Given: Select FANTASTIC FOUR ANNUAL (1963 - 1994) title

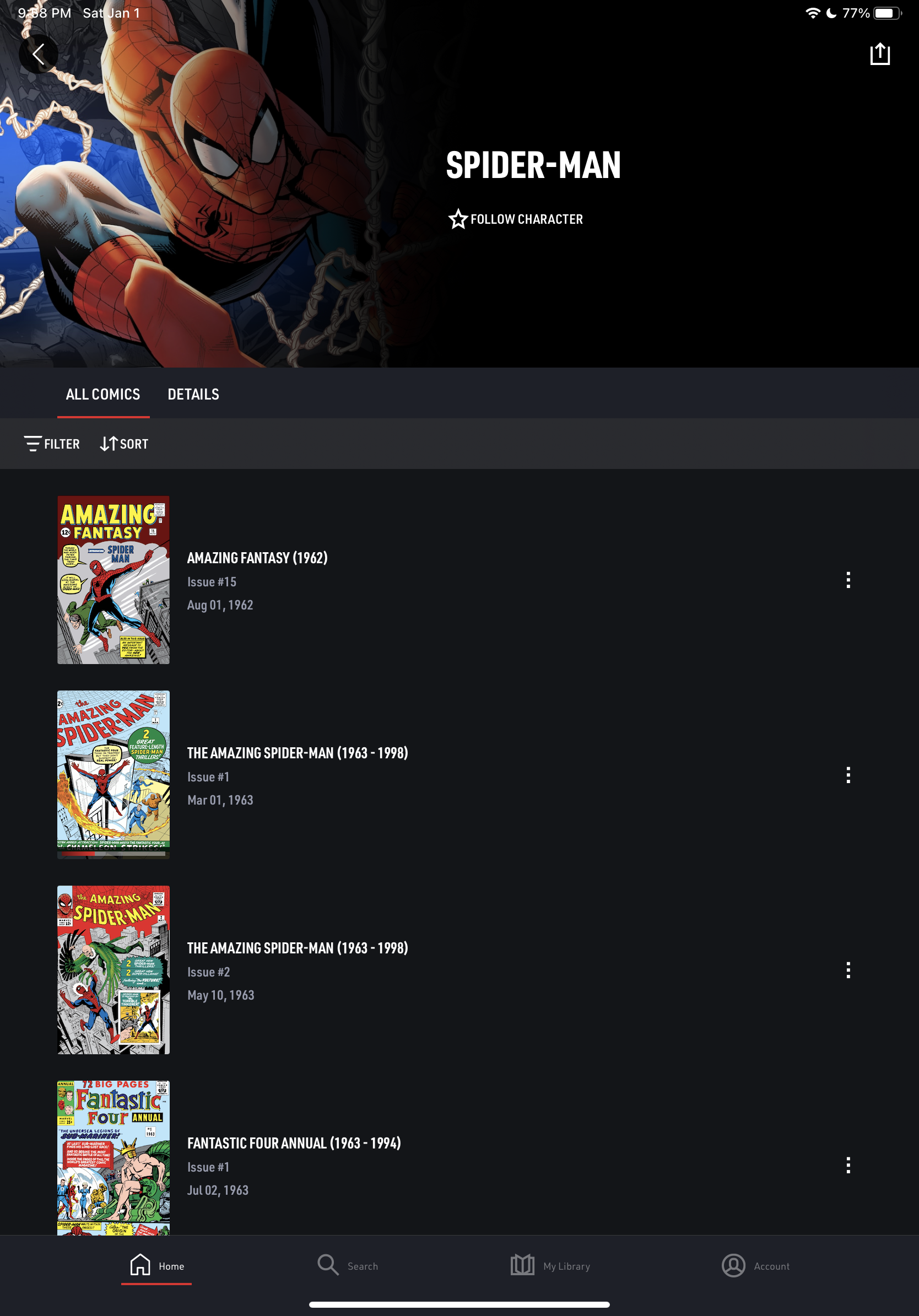Looking at the screenshot, I should click(294, 1143).
